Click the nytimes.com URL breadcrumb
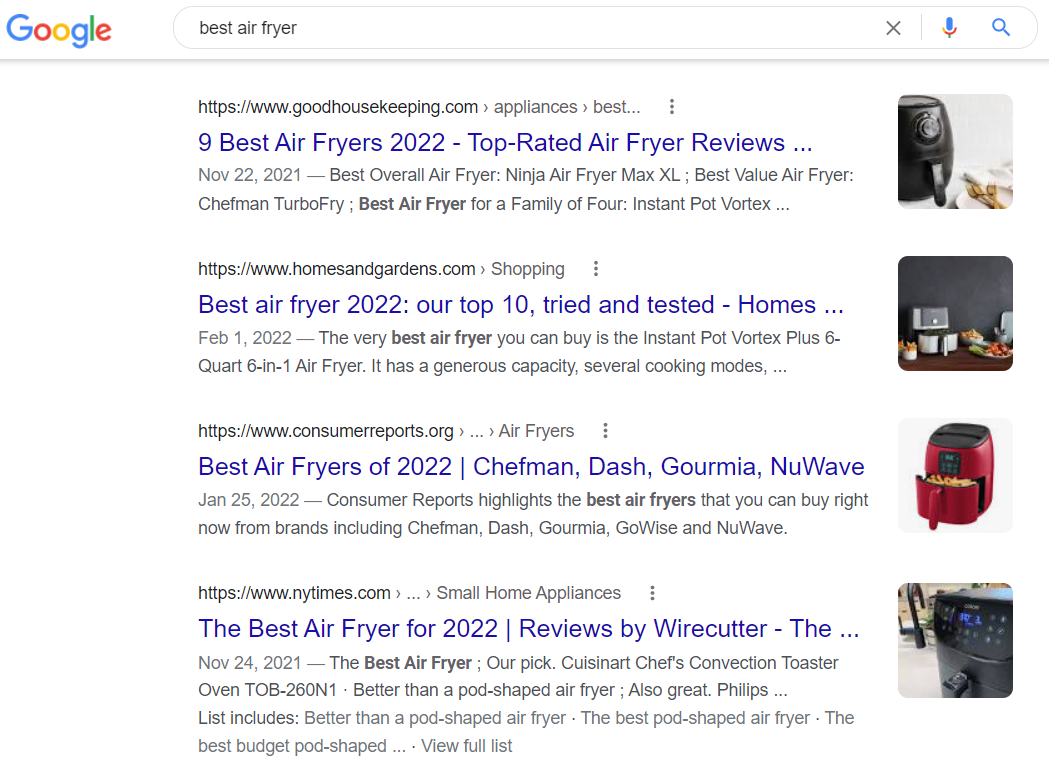 [x=409, y=593]
